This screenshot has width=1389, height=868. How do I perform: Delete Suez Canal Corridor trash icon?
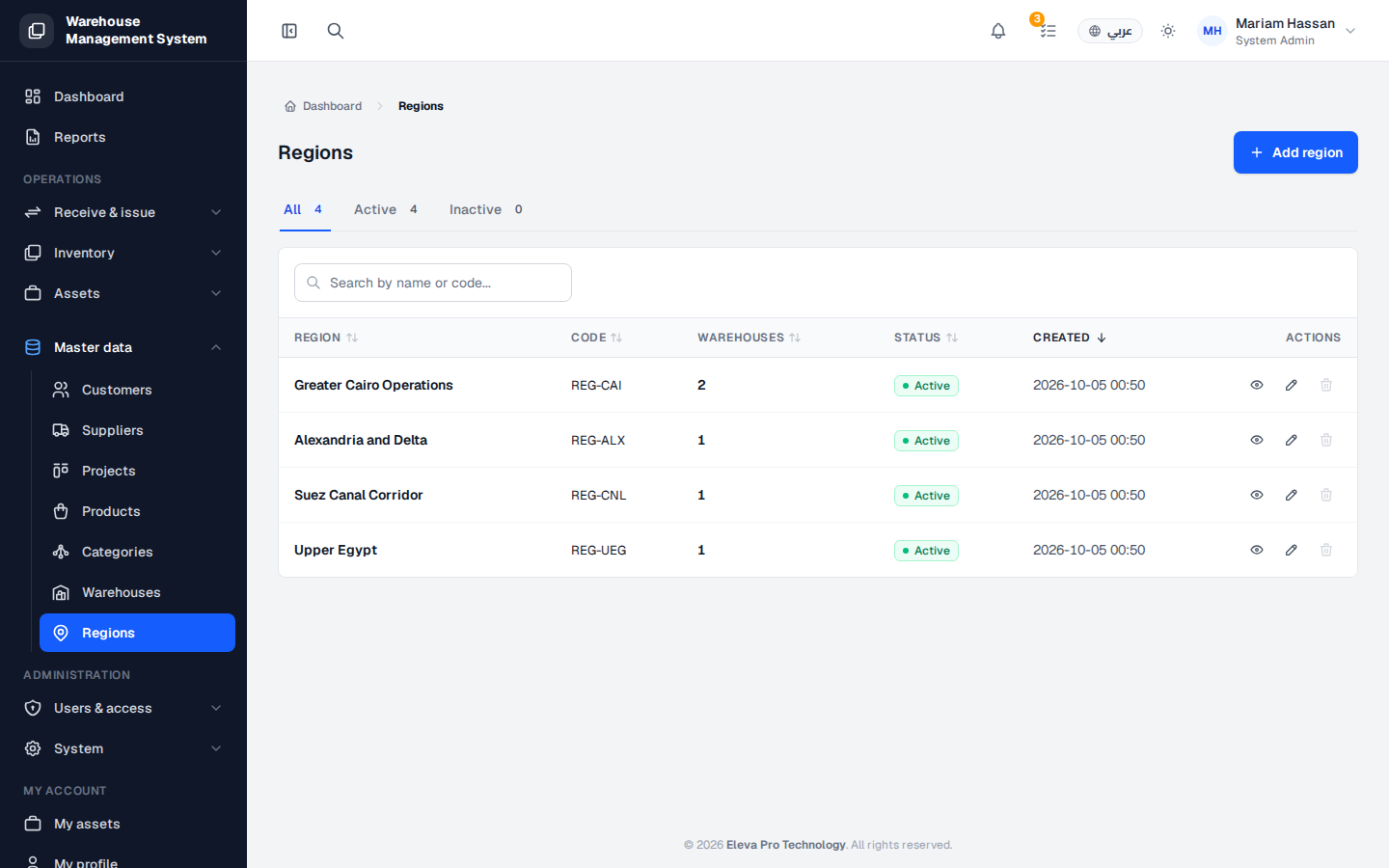coord(1326,495)
